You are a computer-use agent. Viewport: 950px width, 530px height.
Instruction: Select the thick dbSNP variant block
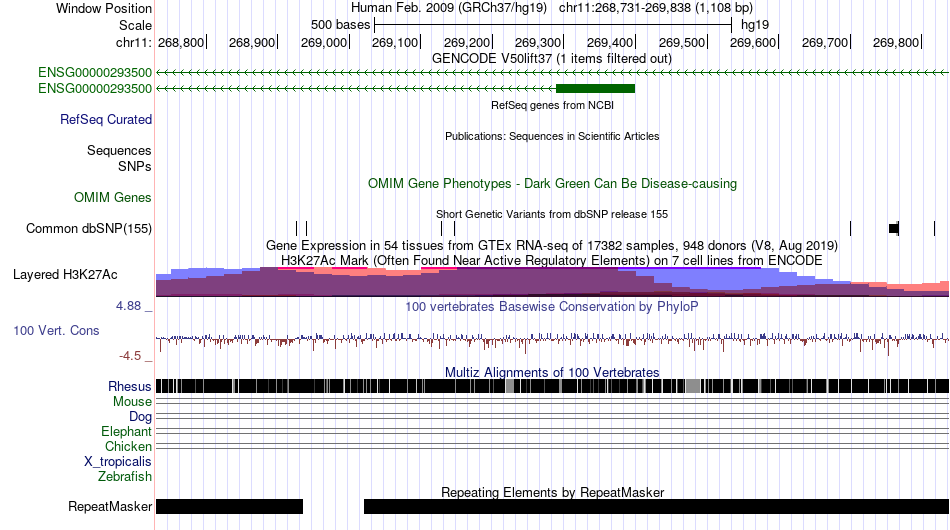pyautogui.click(x=894, y=228)
